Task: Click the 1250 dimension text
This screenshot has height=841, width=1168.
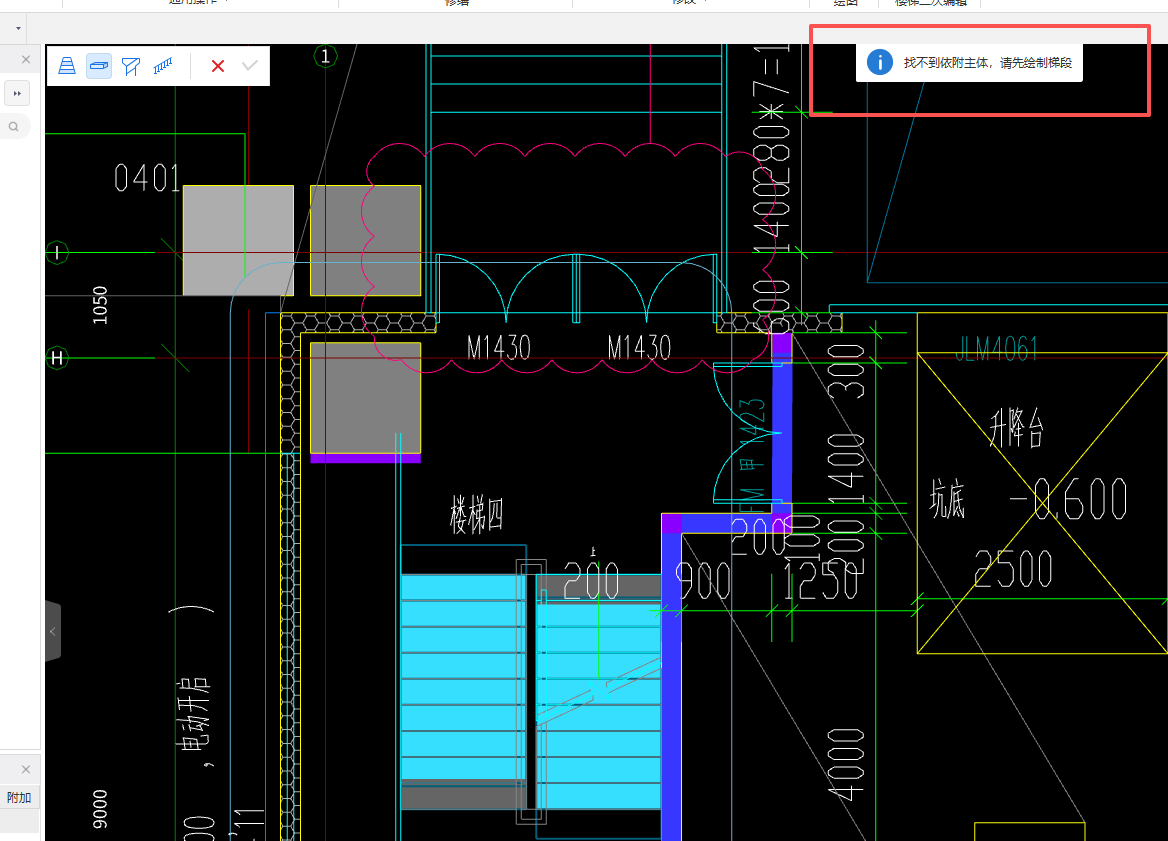Action: pyautogui.click(x=821, y=581)
